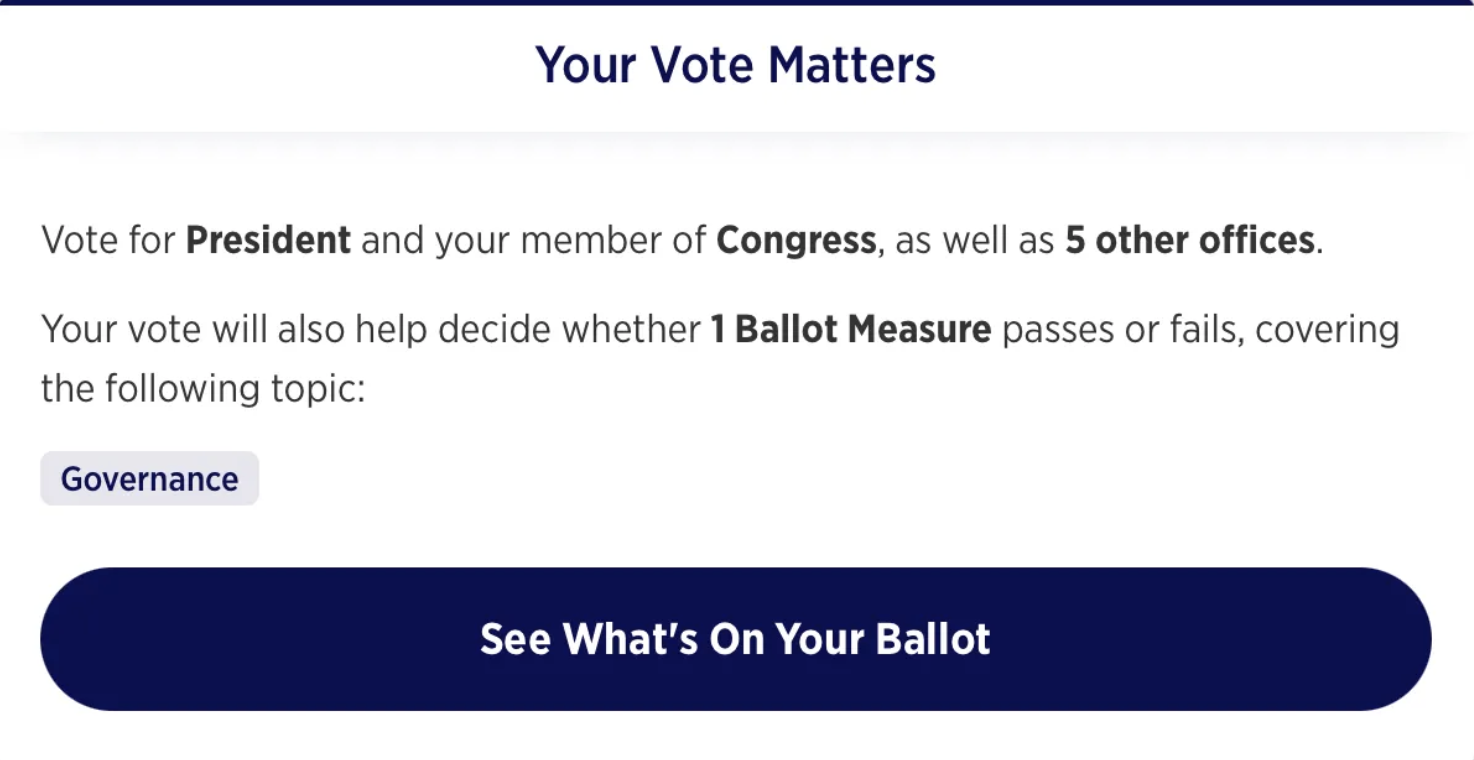
Task: Select the Governance topic tag
Action: 149,479
